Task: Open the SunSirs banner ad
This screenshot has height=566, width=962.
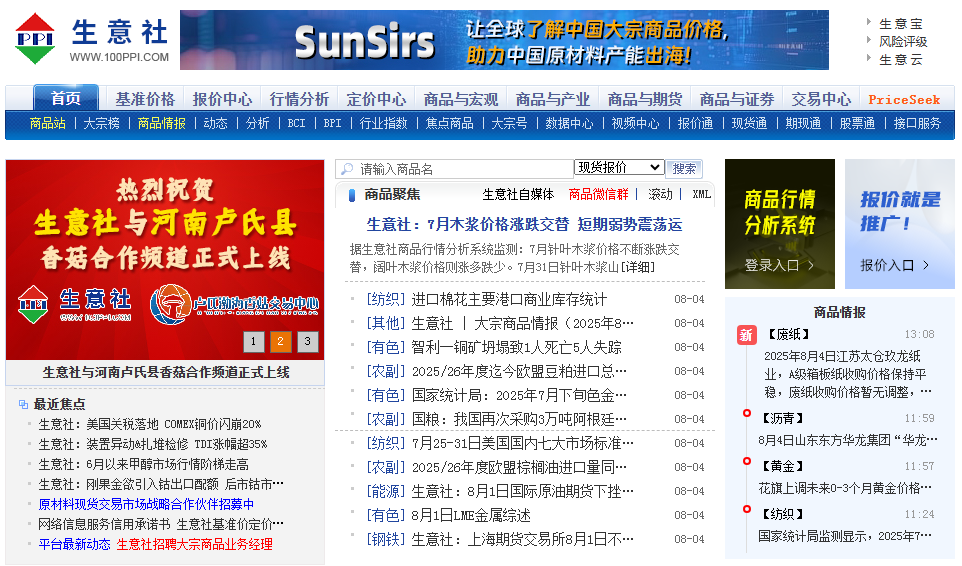Action: 504,40
